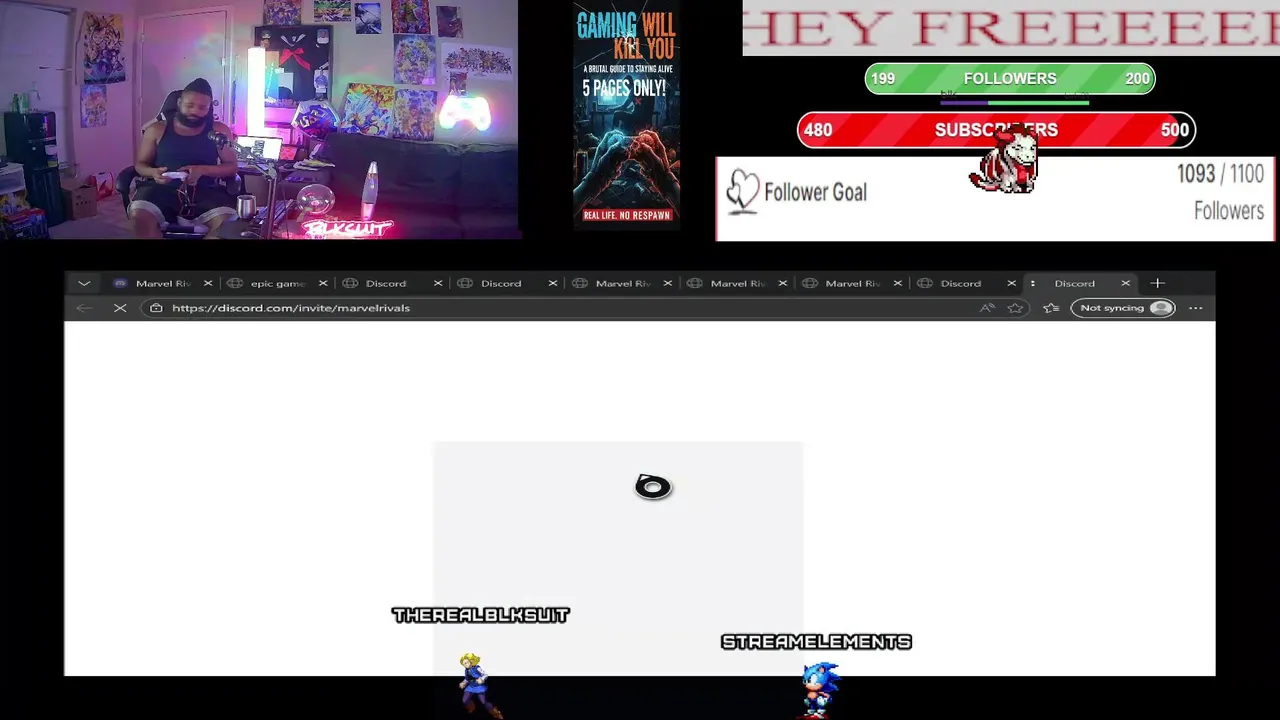Image resolution: width=1280 pixels, height=720 pixels.
Task: Click the STREAMELEMENTS name label
Action: 816,642
